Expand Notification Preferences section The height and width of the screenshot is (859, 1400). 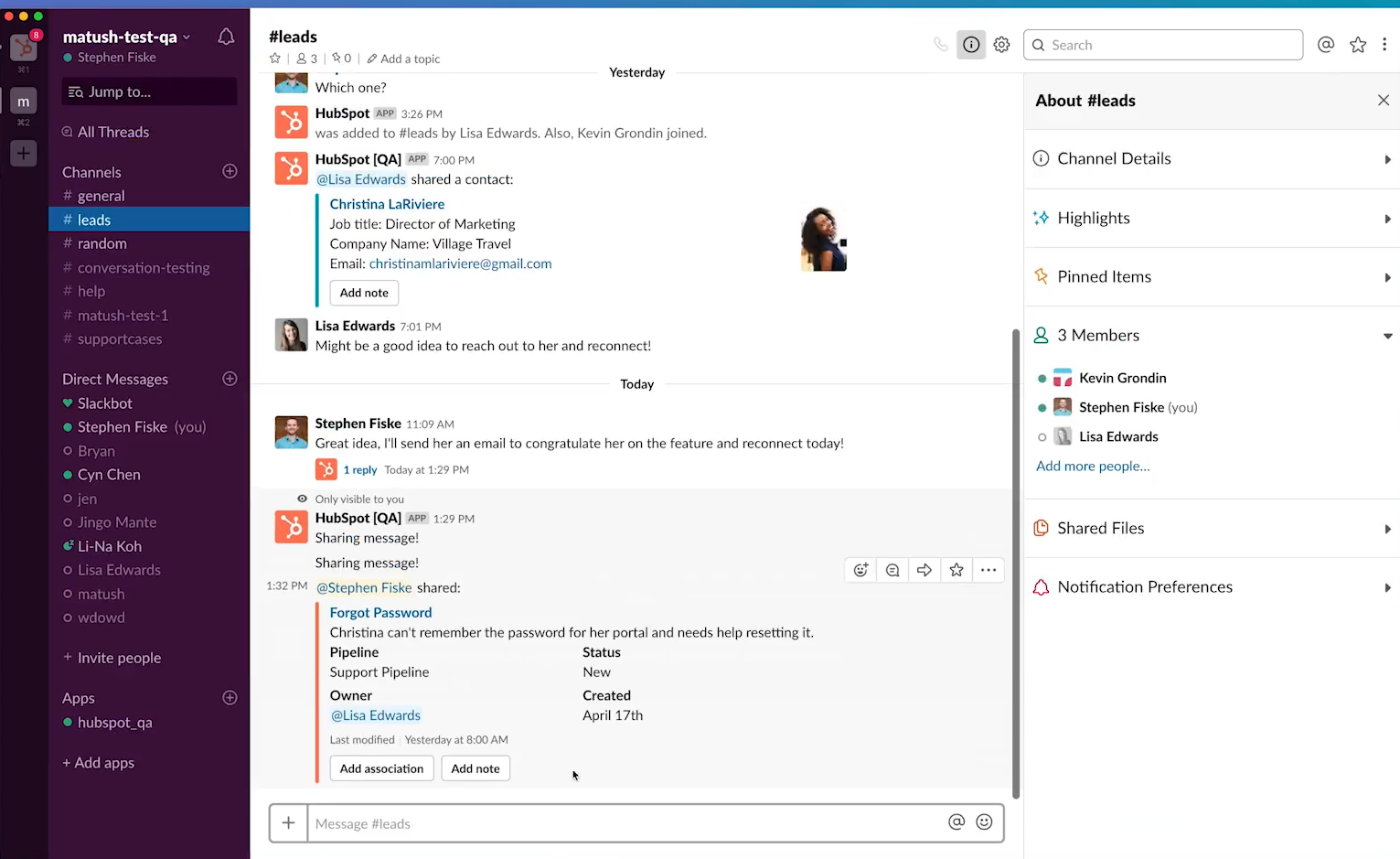pyautogui.click(x=1212, y=586)
